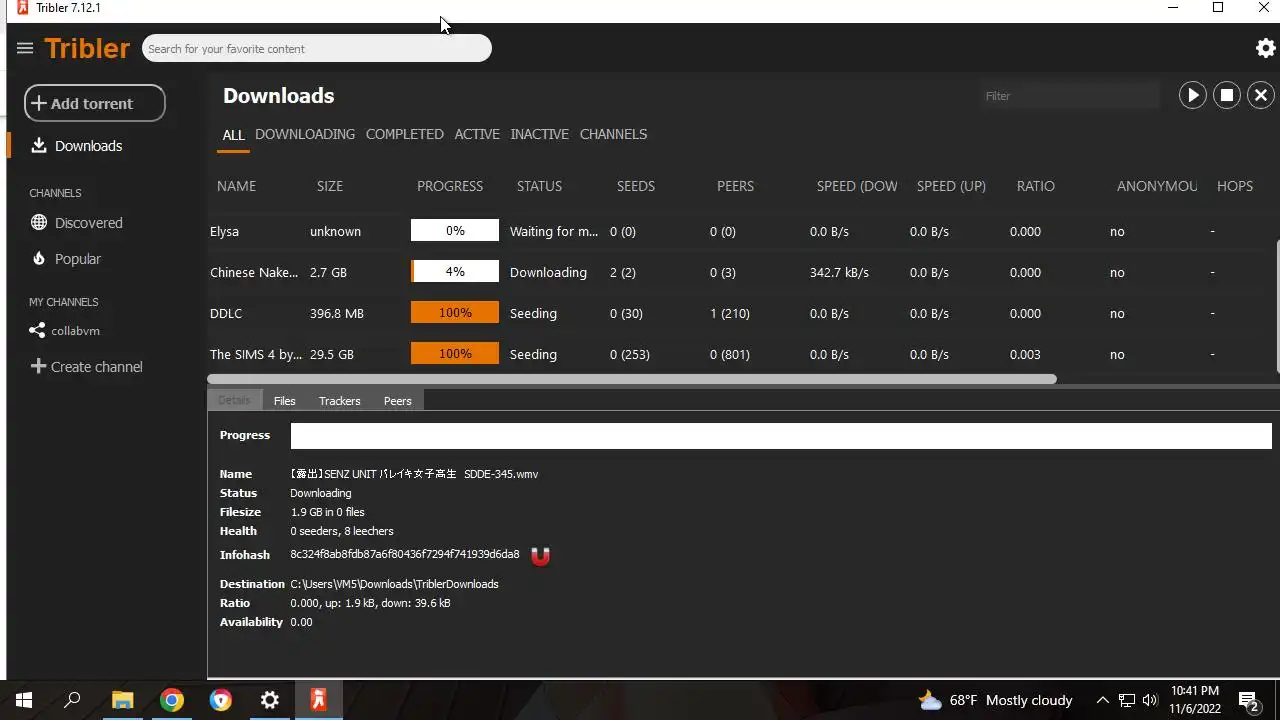This screenshot has width=1280, height=720.
Task: Click the Filter input field
Action: (x=1070, y=96)
